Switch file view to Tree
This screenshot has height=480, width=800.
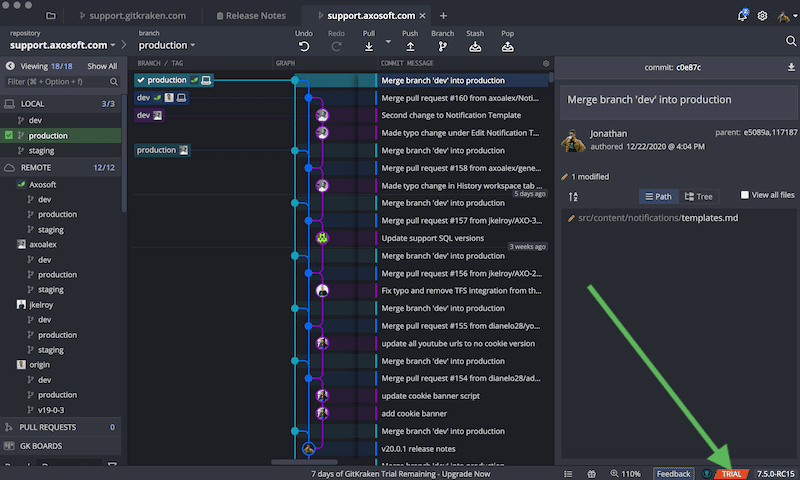(698, 197)
